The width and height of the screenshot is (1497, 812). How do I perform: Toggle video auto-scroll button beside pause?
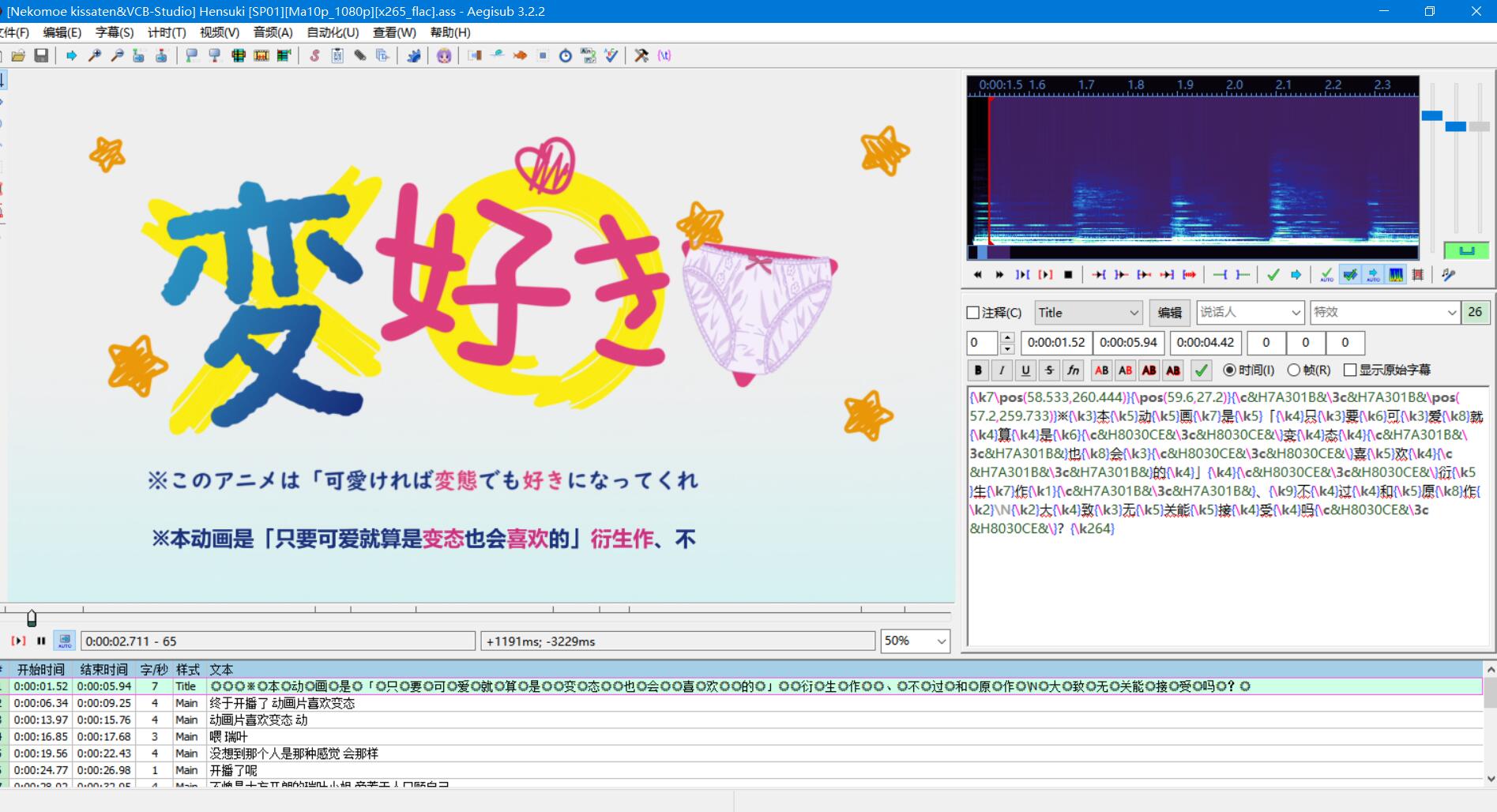coord(65,641)
